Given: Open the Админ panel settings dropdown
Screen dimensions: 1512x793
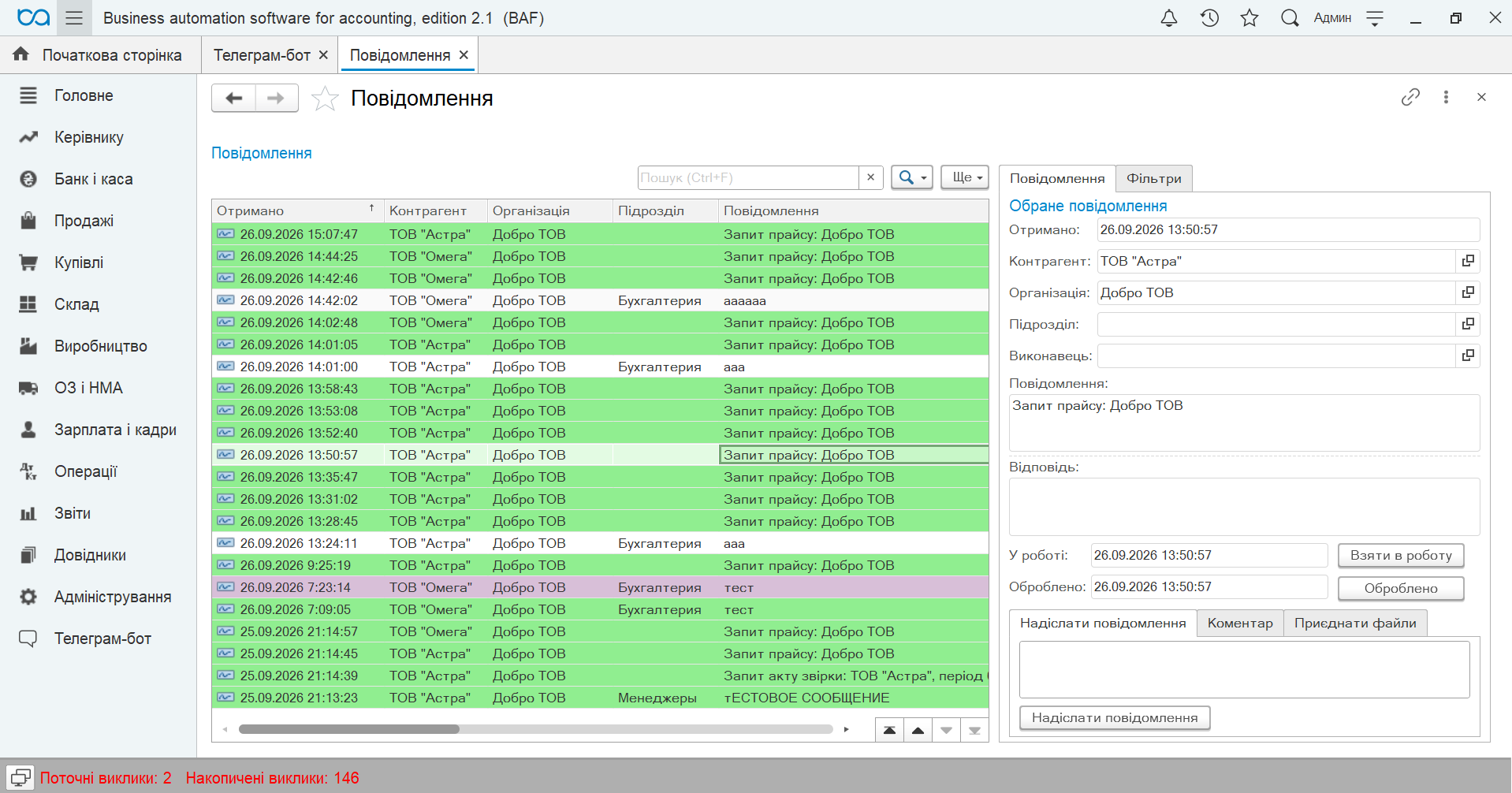Looking at the screenshot, I should click(1375, 18).
